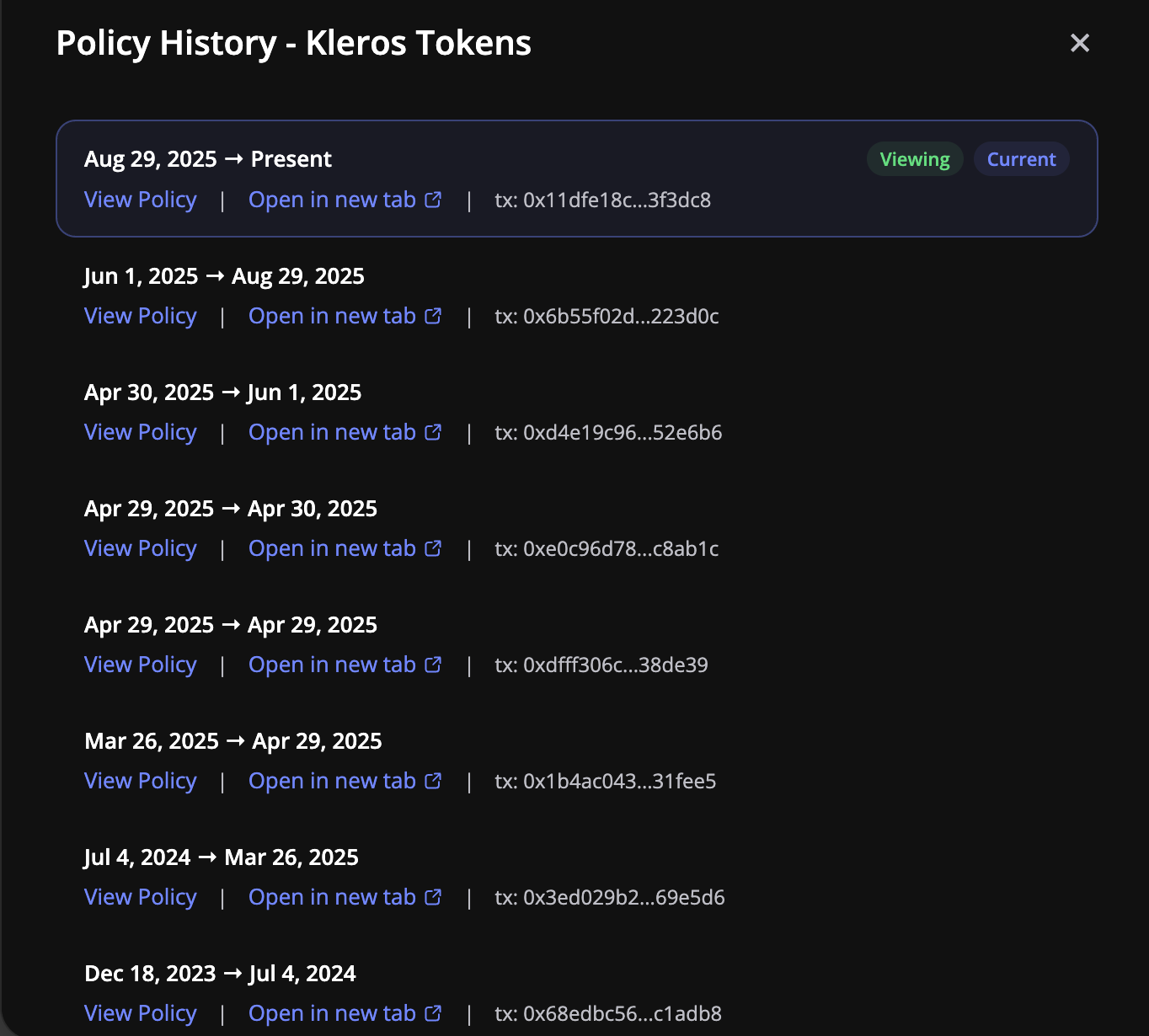Click the Policy History - Kleros Tokens title

(x=293, y=43)
